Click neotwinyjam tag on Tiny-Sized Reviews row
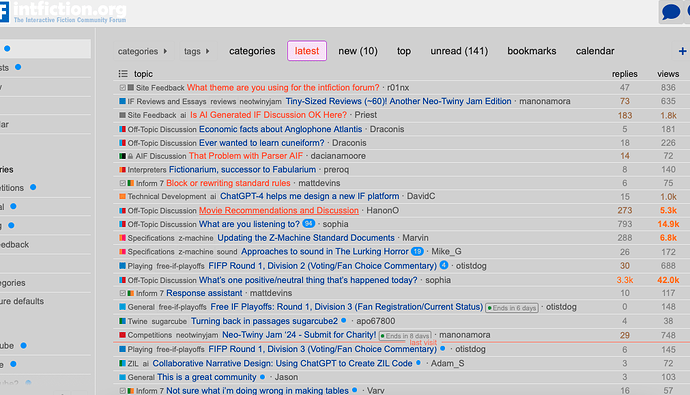Viewport: 690px width, 395px height. coord(261,102)
